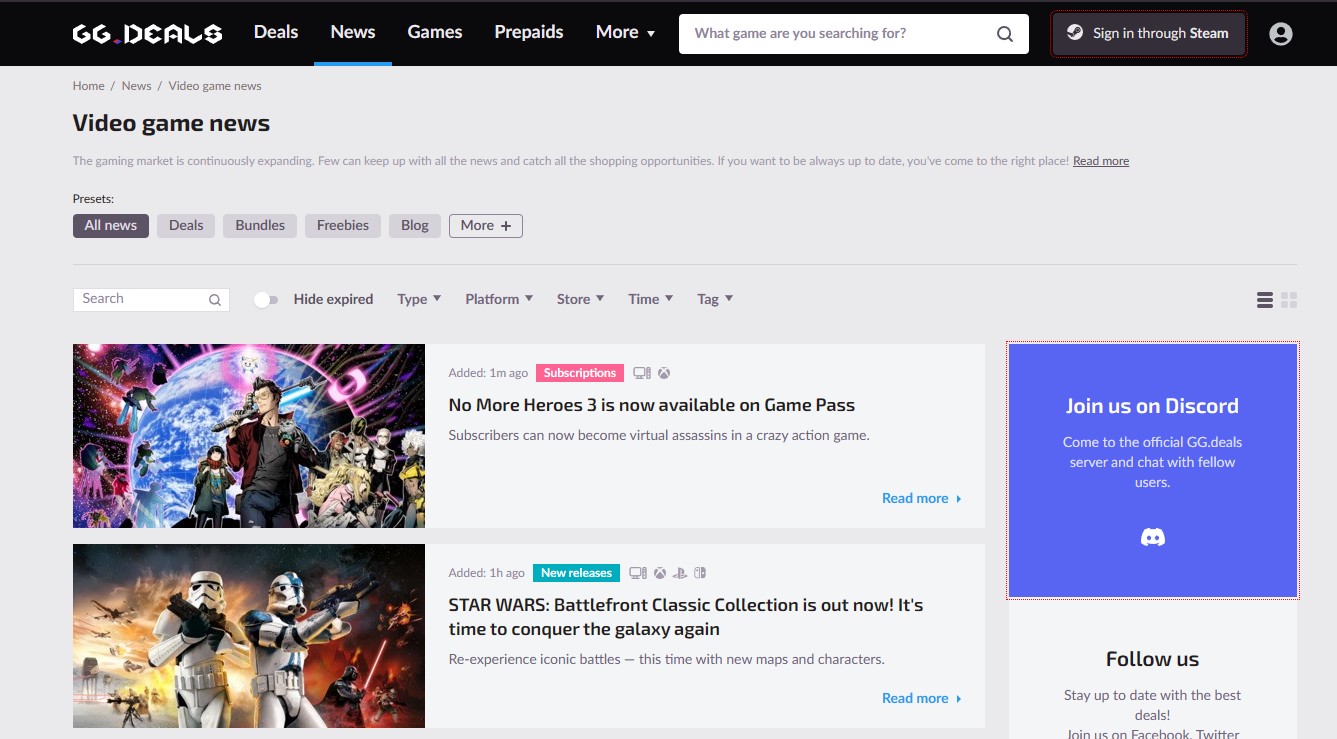Switch to list view layout icon
The height and width of the screenshot is (739, 1337).
1265,300
